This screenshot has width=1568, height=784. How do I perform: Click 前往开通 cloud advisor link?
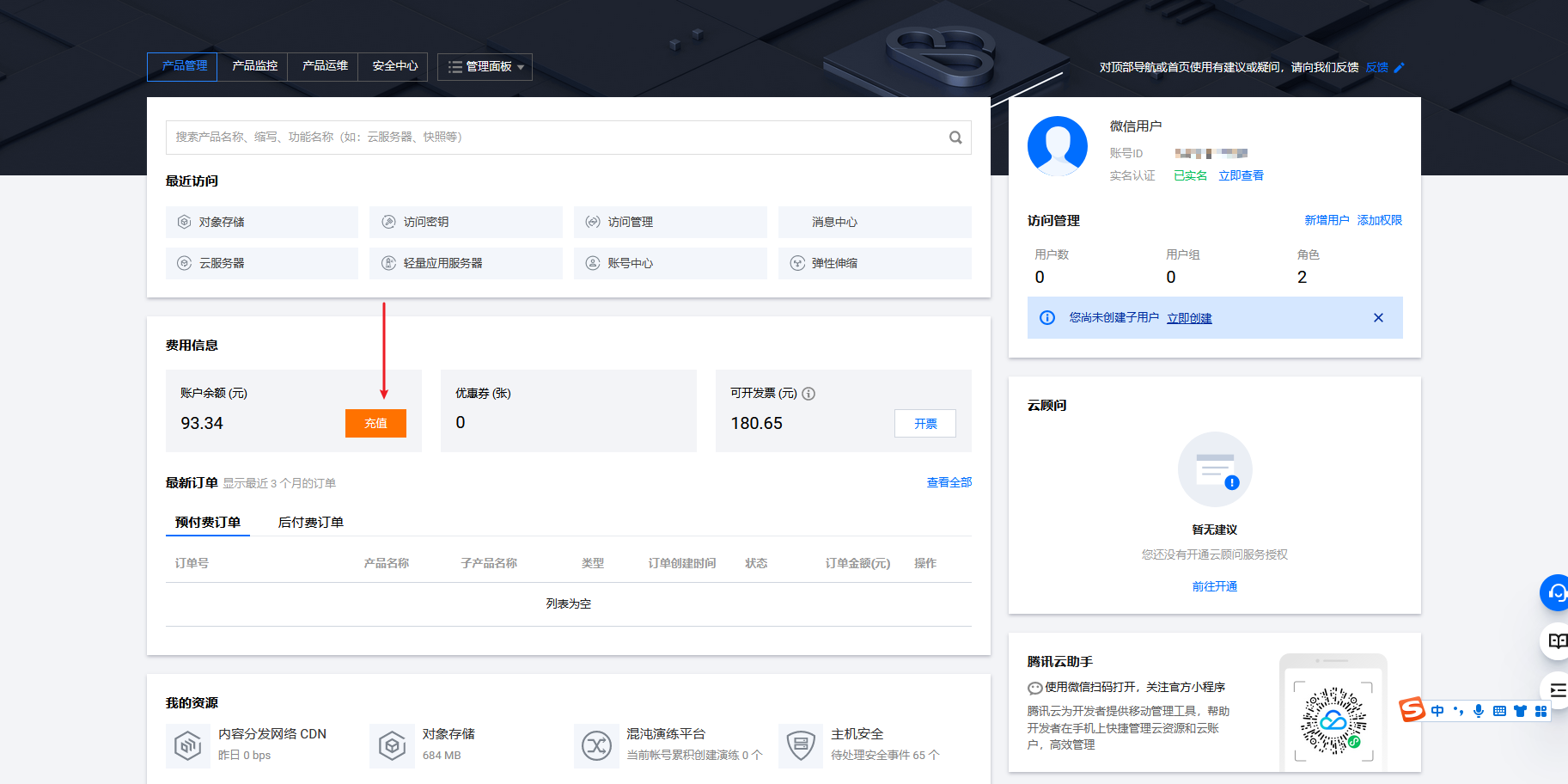1215,586
